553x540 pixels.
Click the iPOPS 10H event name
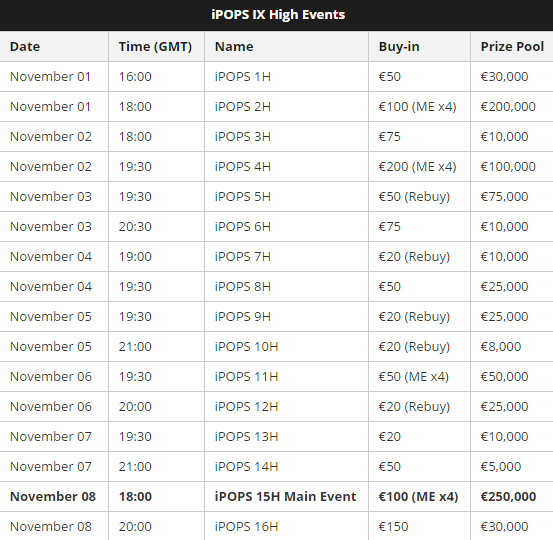(x=247, y=346)
